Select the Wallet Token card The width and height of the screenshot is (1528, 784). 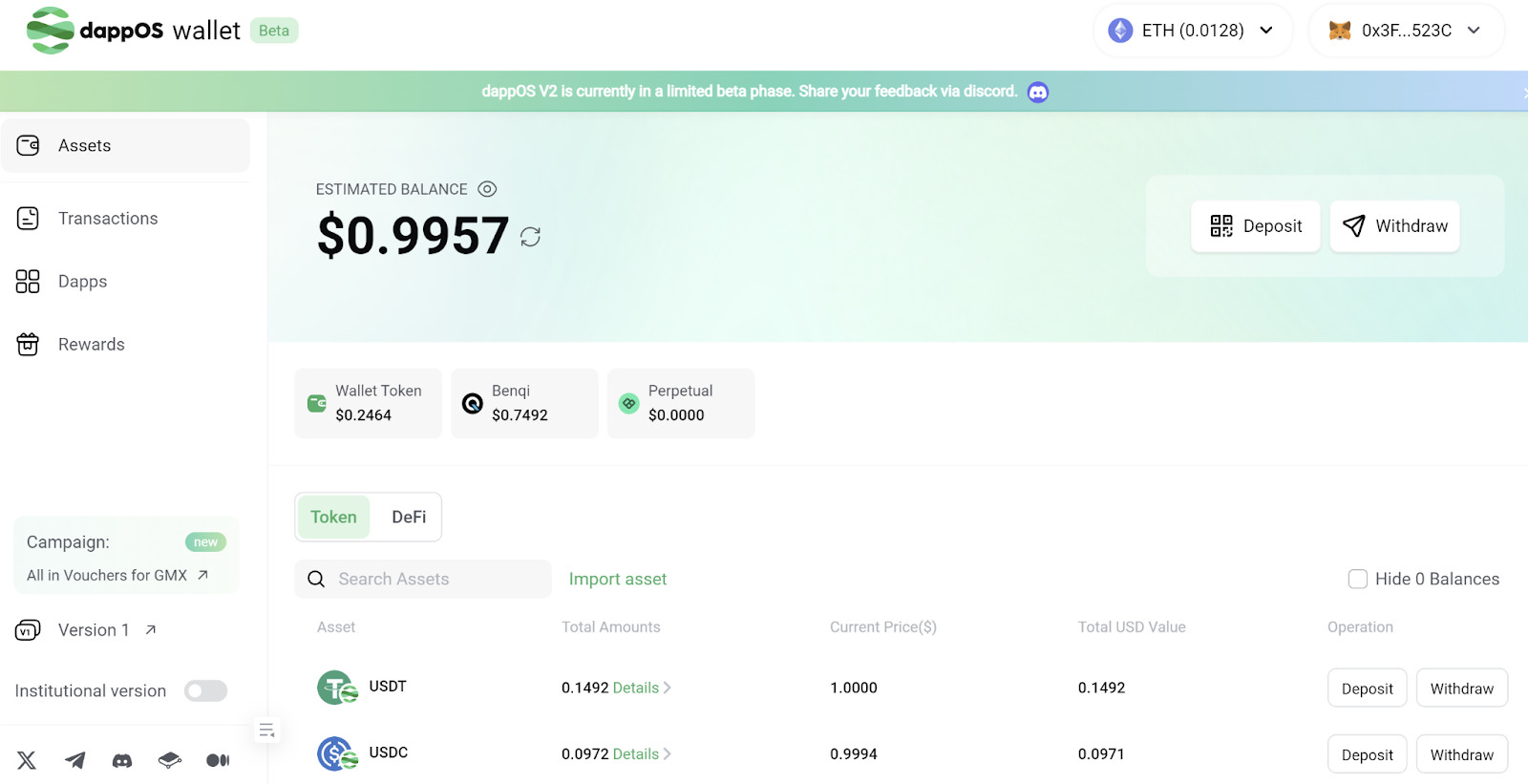[x=368, y=403]
